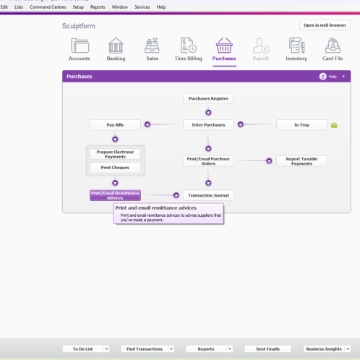Open the Inventory command centre icon
The image size is (360, 360).
[296, 46]
